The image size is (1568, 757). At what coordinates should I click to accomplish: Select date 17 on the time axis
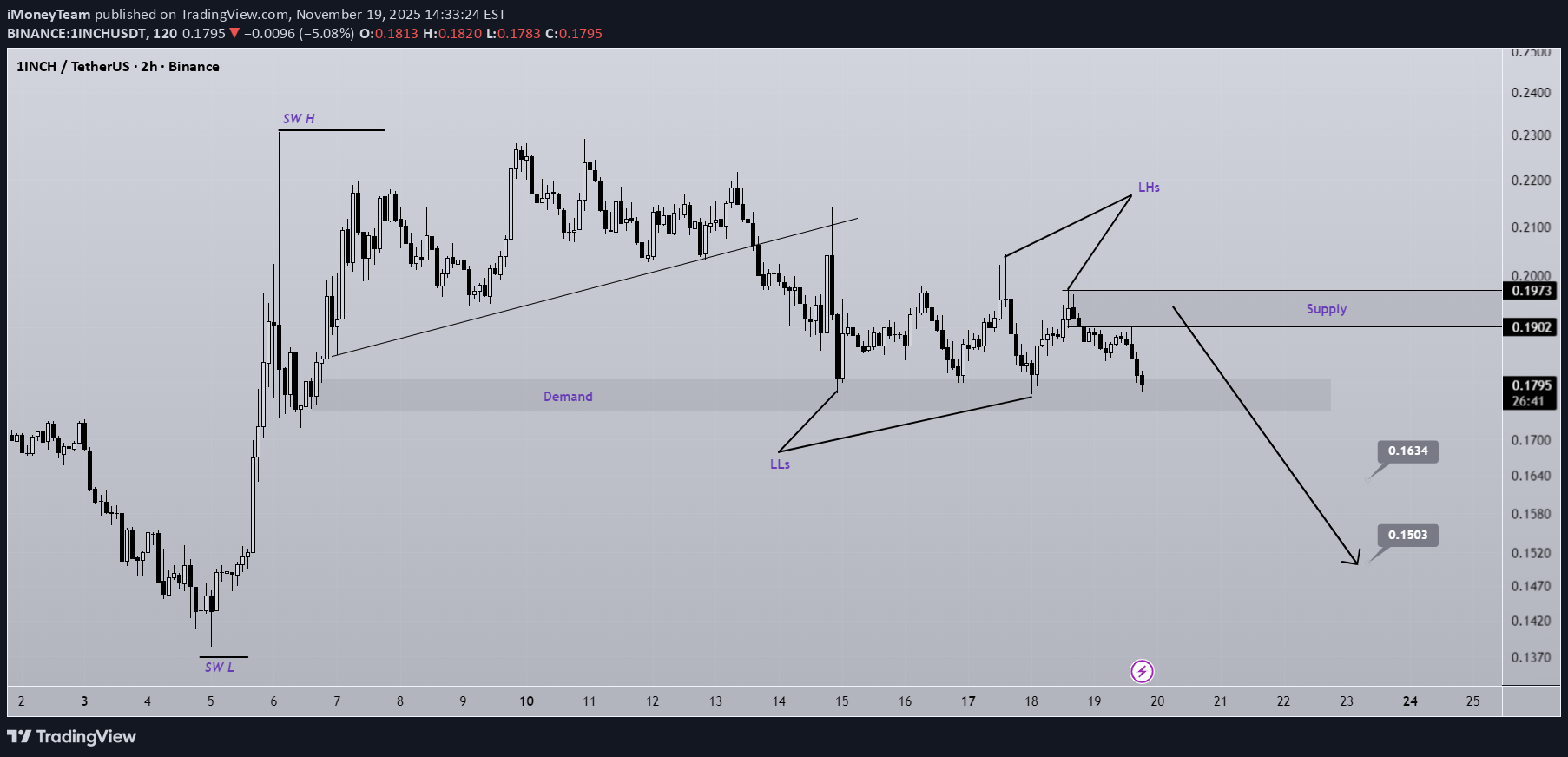pos(968,701)
